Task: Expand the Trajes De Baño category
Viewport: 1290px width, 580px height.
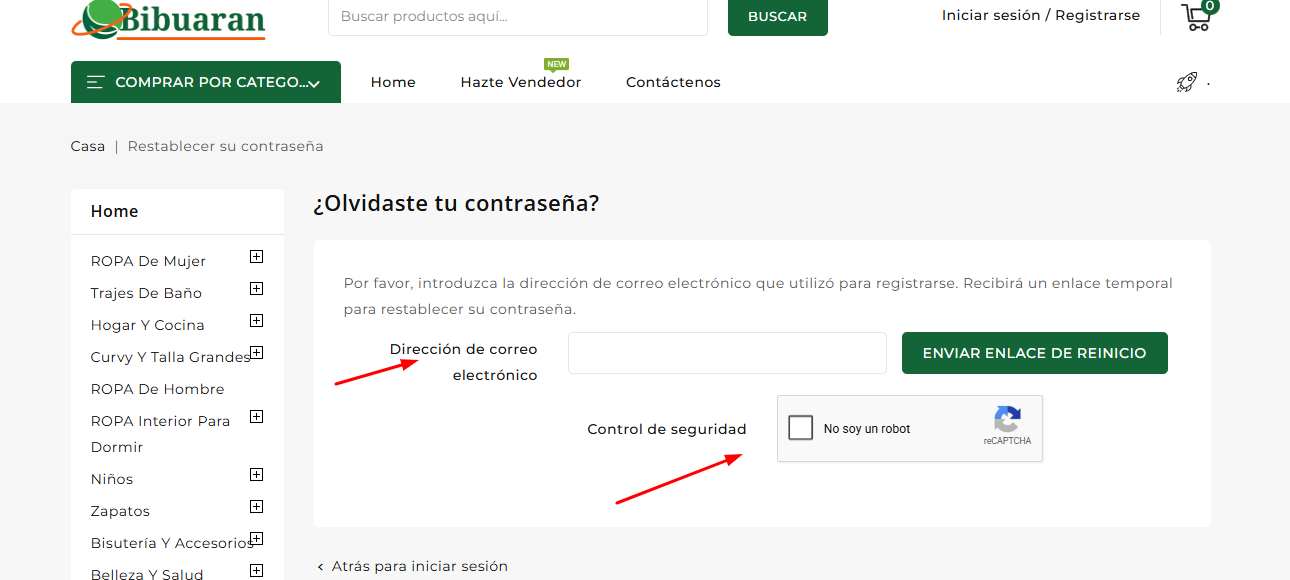Action: point(256,288)
